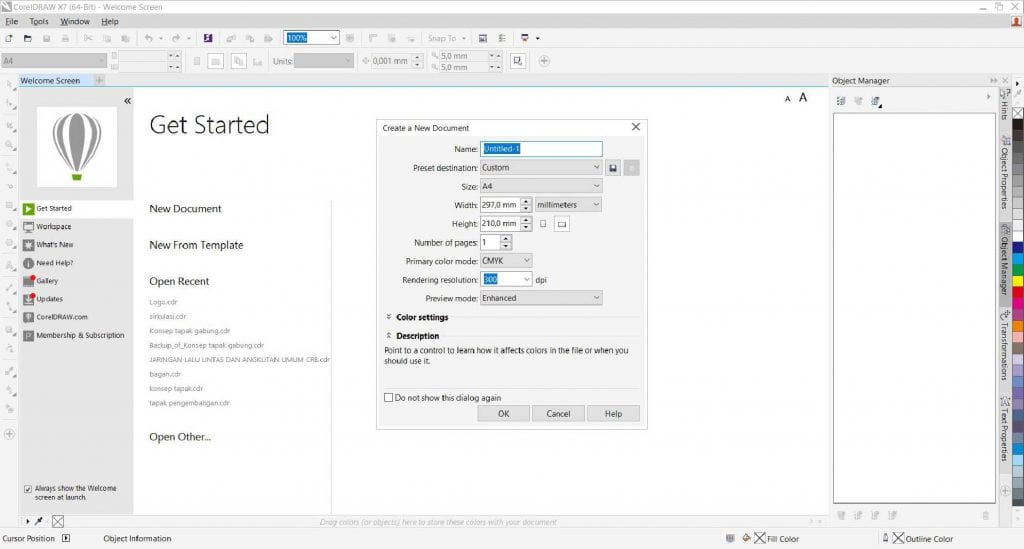1024x549 pixels.
Task: Select the portrait orientation icon in dialog
Action: click(x=543, y=224)
